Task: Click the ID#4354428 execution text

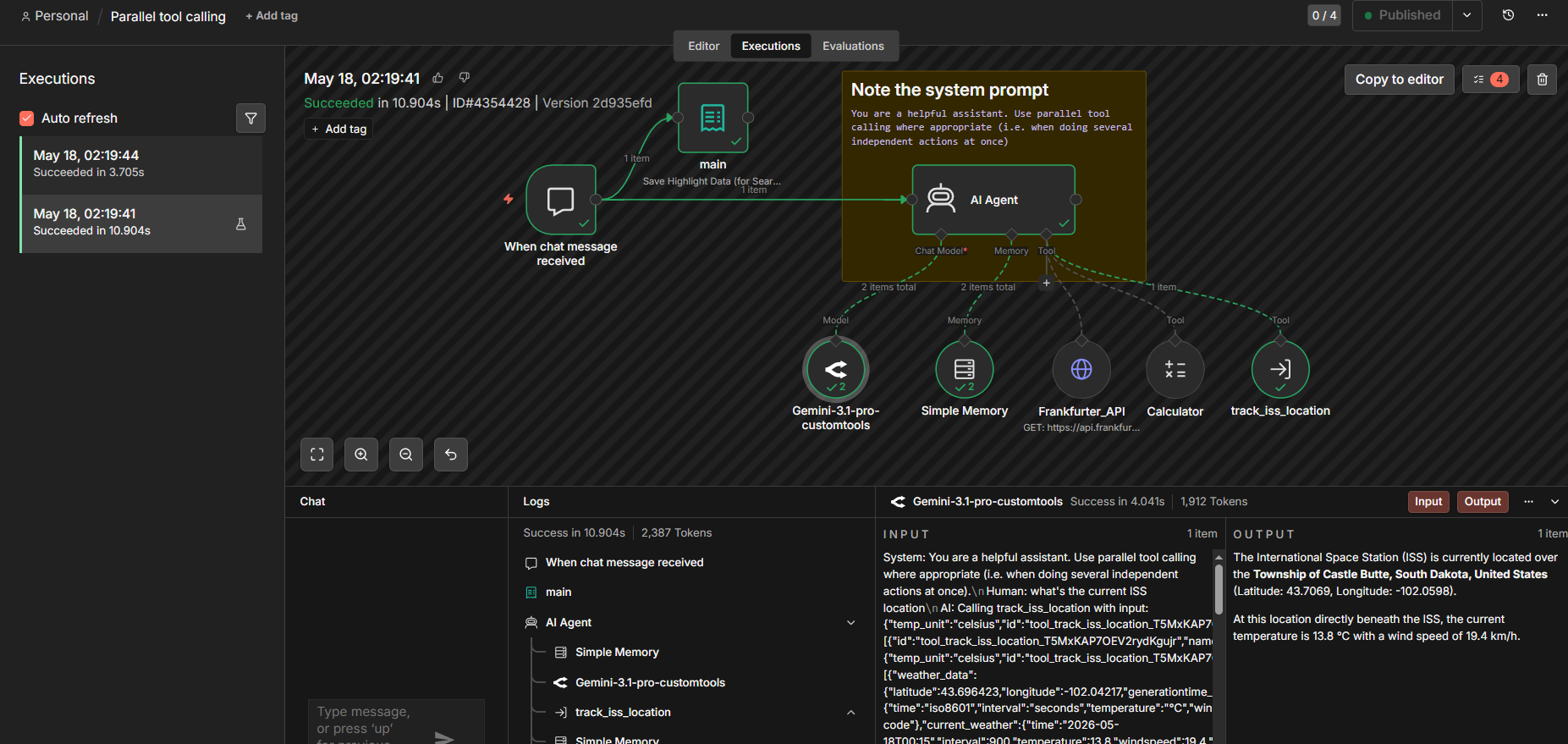Action: [492, 103]
